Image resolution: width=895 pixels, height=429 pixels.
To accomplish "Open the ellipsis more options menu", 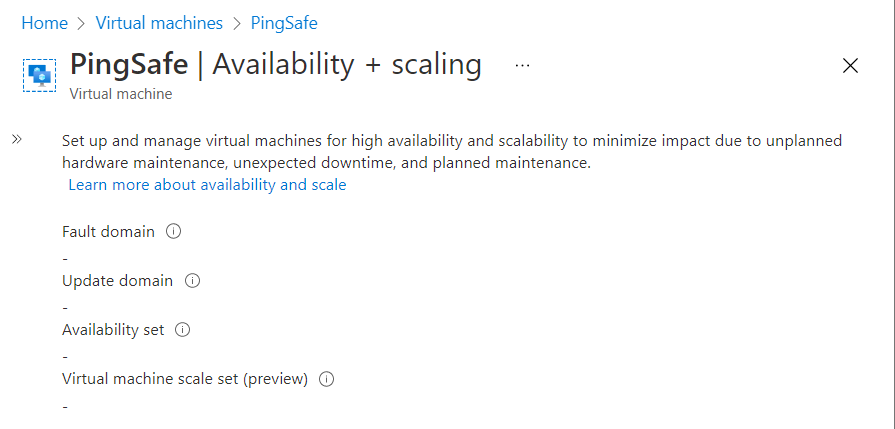I will pos(522,65).
